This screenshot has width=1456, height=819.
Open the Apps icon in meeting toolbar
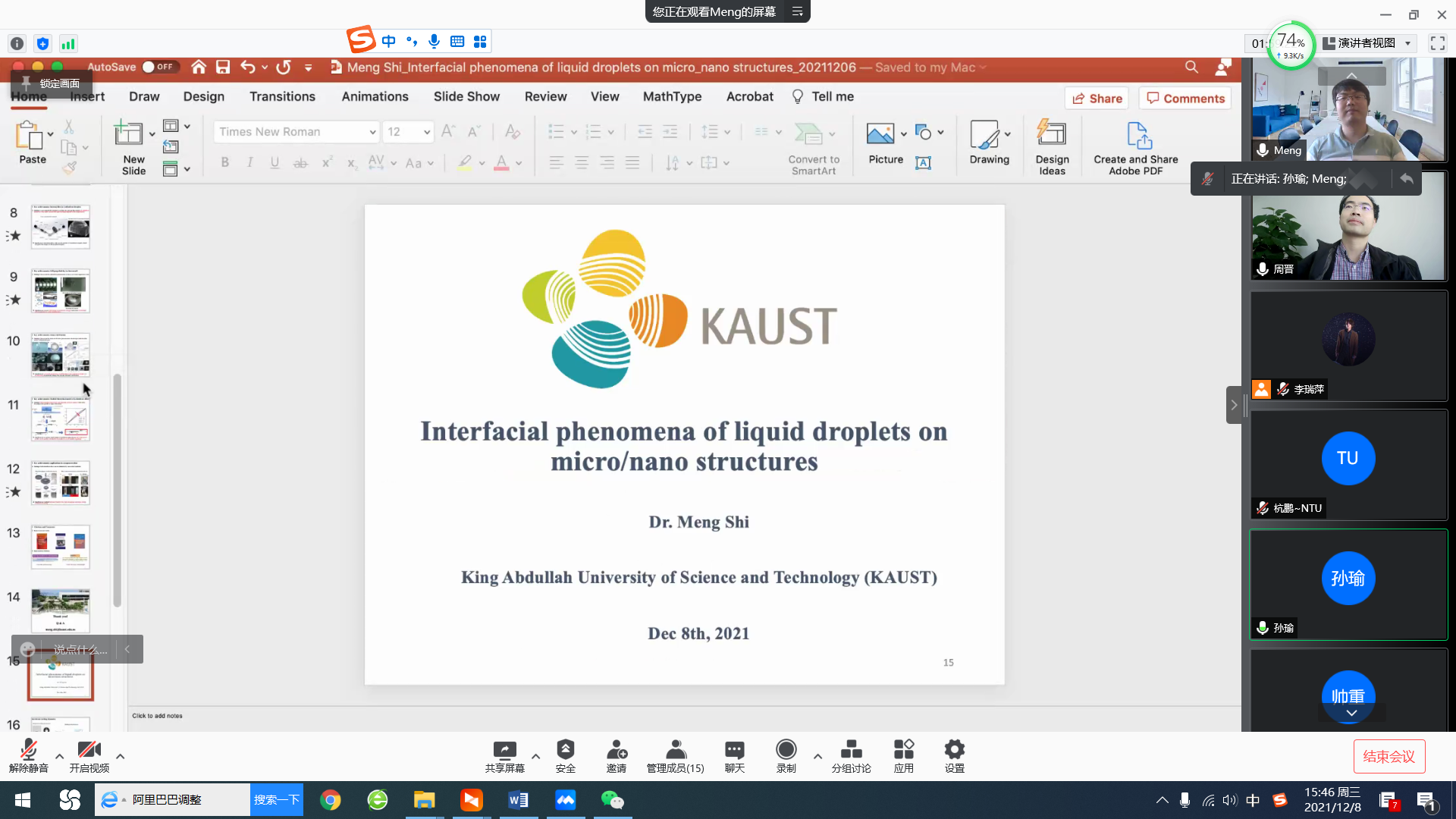(903, 750)
